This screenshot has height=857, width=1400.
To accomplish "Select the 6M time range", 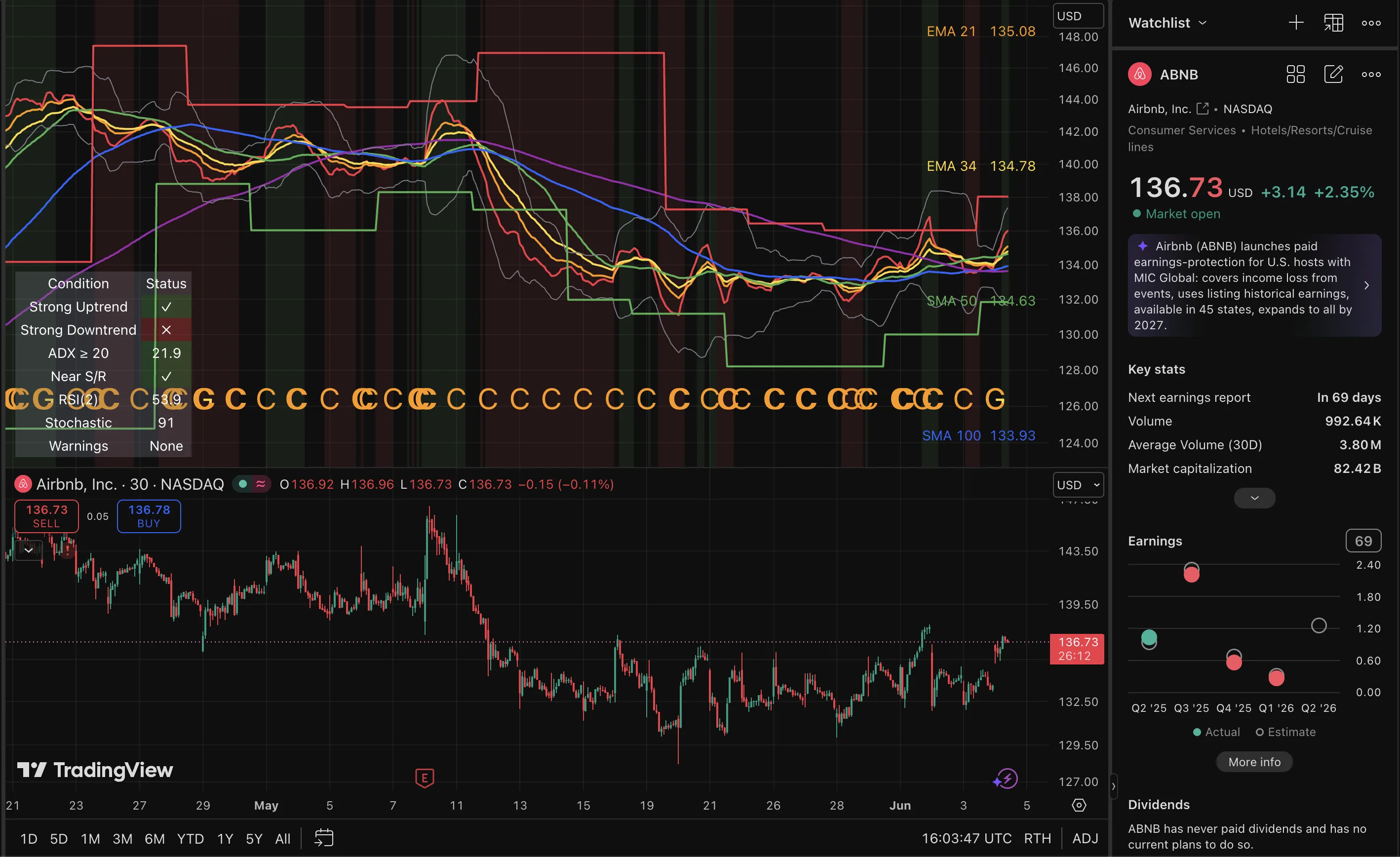I will (155, 839).
